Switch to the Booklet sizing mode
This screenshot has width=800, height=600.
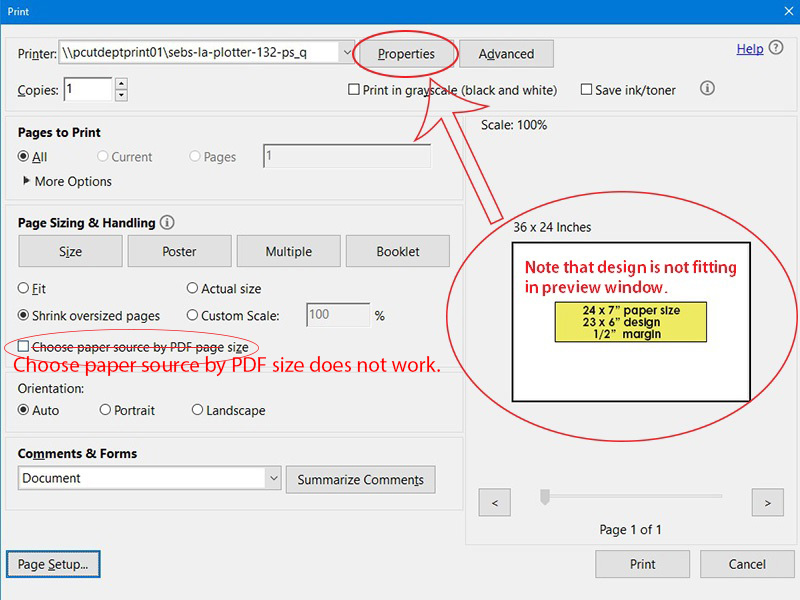397,252
